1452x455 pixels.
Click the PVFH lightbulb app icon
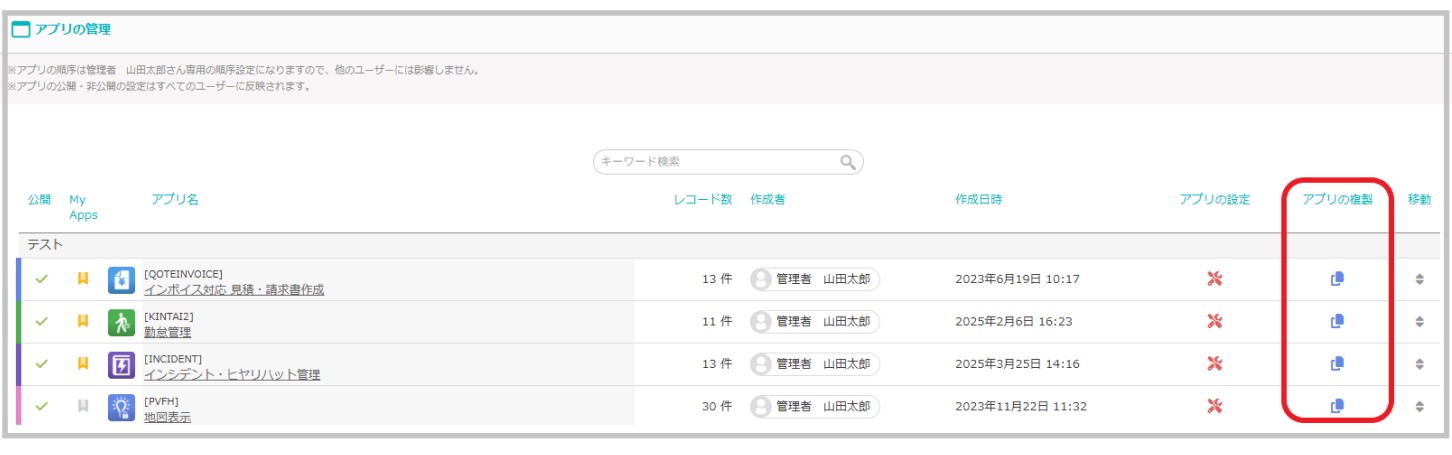tap(121, 407)
